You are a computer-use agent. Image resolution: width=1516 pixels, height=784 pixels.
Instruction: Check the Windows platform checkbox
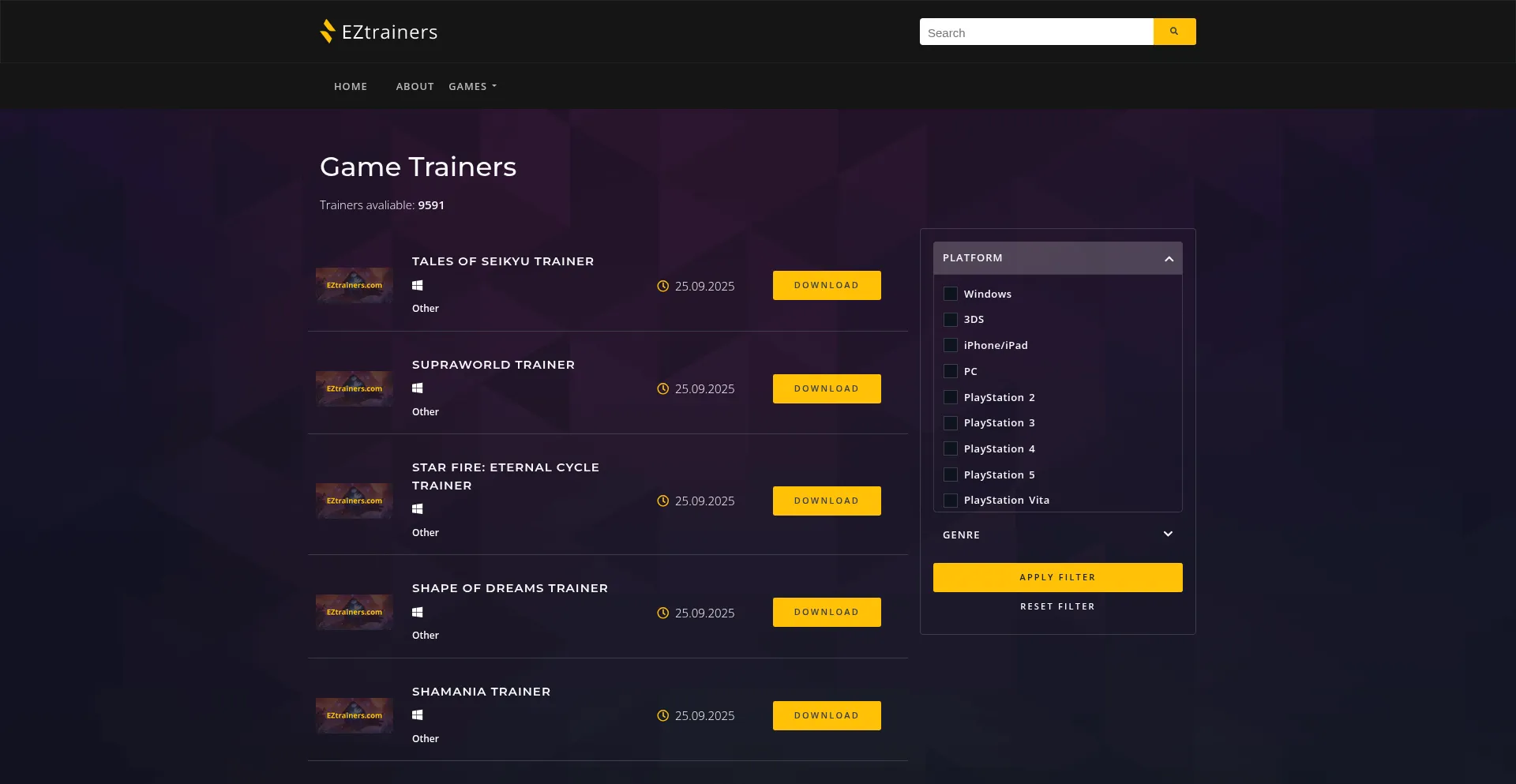coord(951,294)
